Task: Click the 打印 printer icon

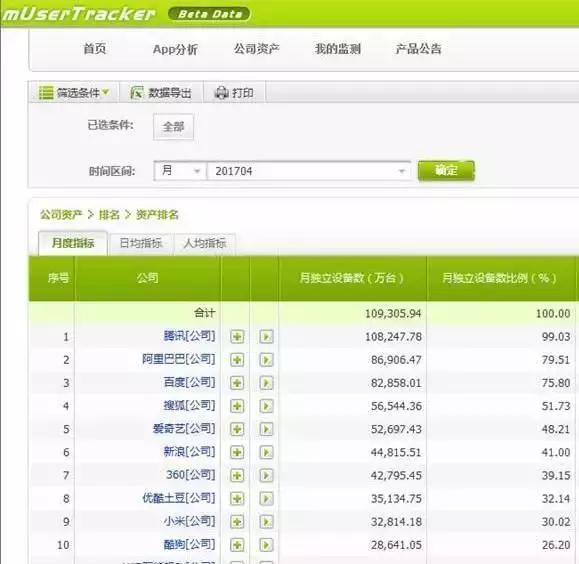Action: click(222, 92)
